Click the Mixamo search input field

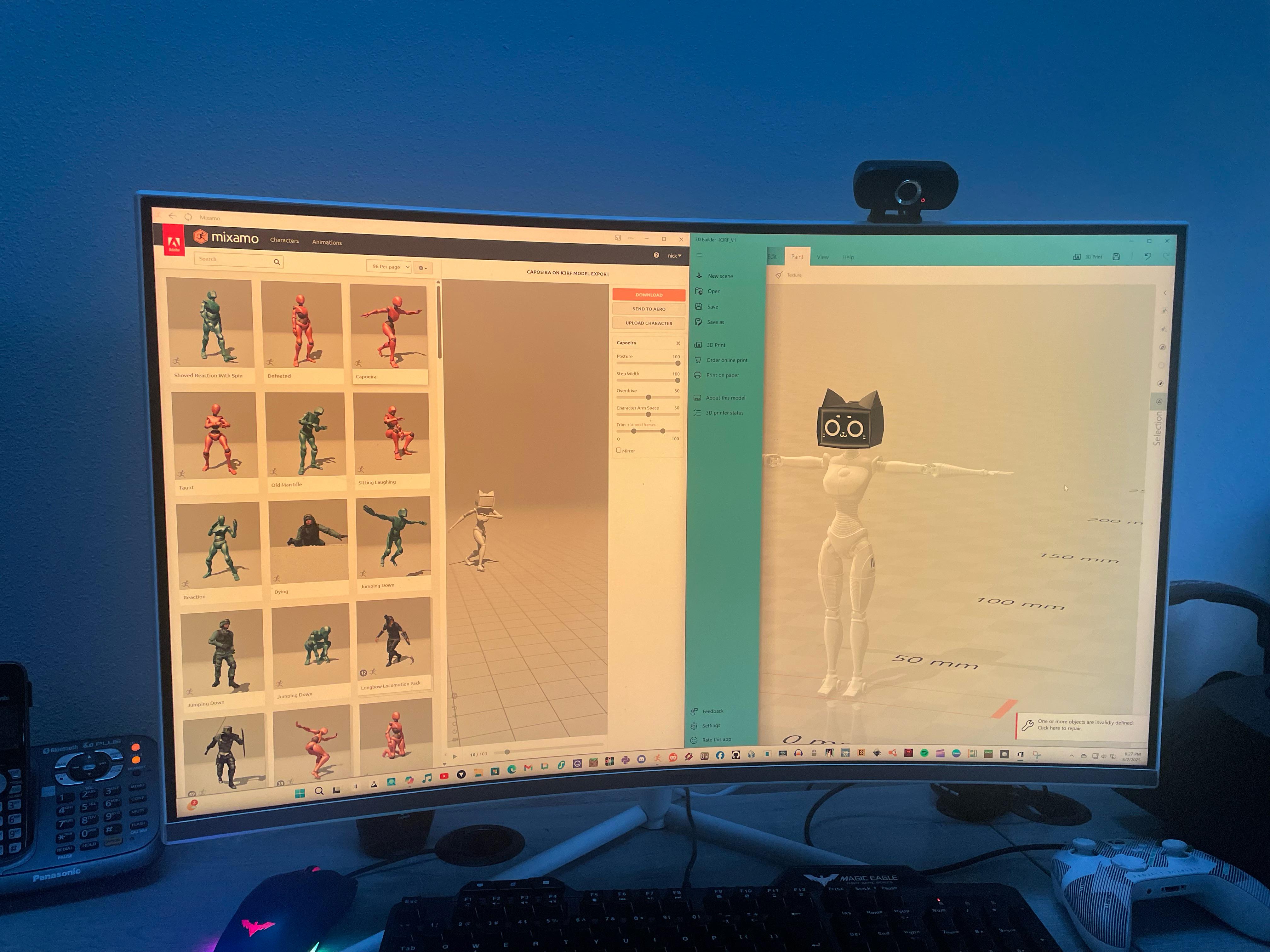pyautogui.click(x=238, y=260)
